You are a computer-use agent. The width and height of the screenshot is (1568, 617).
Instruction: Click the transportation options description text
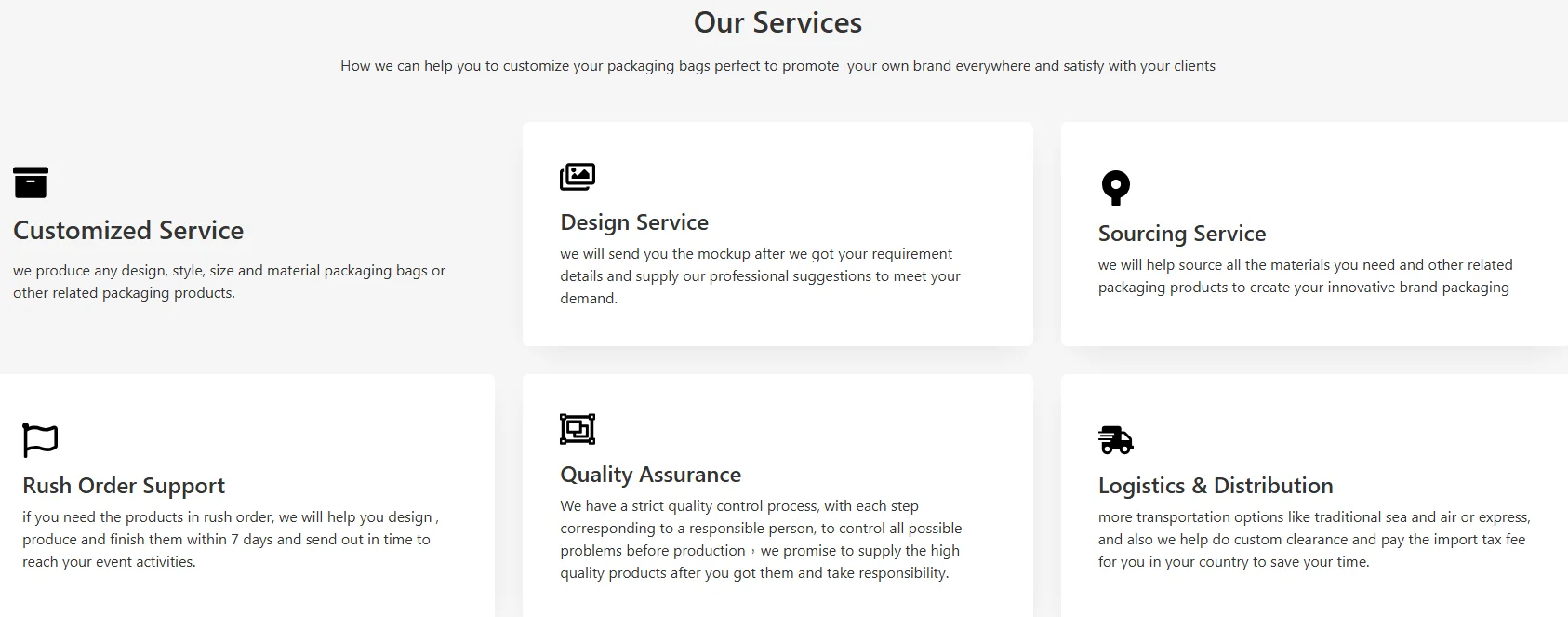coord(1313,539)
